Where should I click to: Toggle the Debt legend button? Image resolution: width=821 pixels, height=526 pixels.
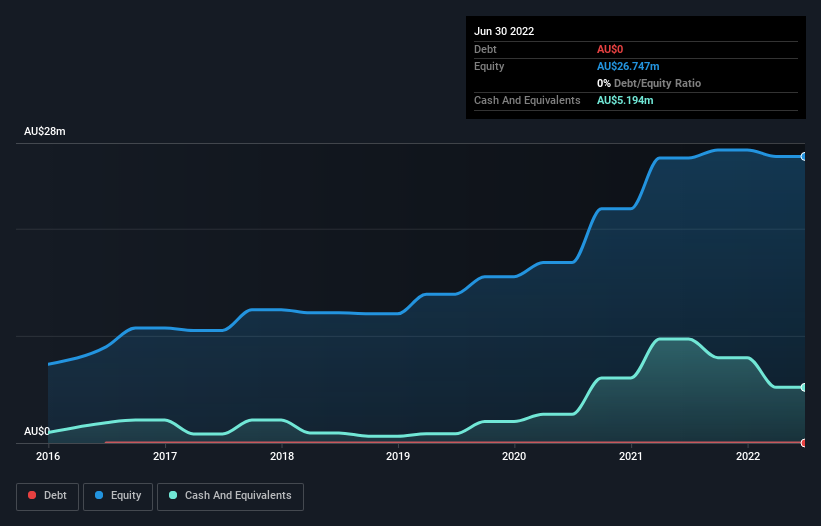coord(47,496)
